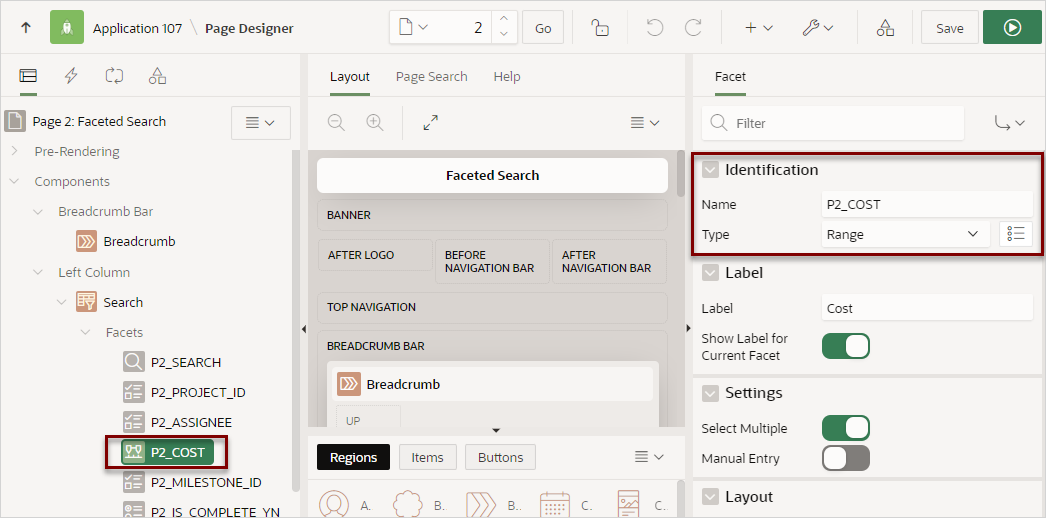Collapse the Identification section
The image size is (1046, 518).
pos(710,170)
